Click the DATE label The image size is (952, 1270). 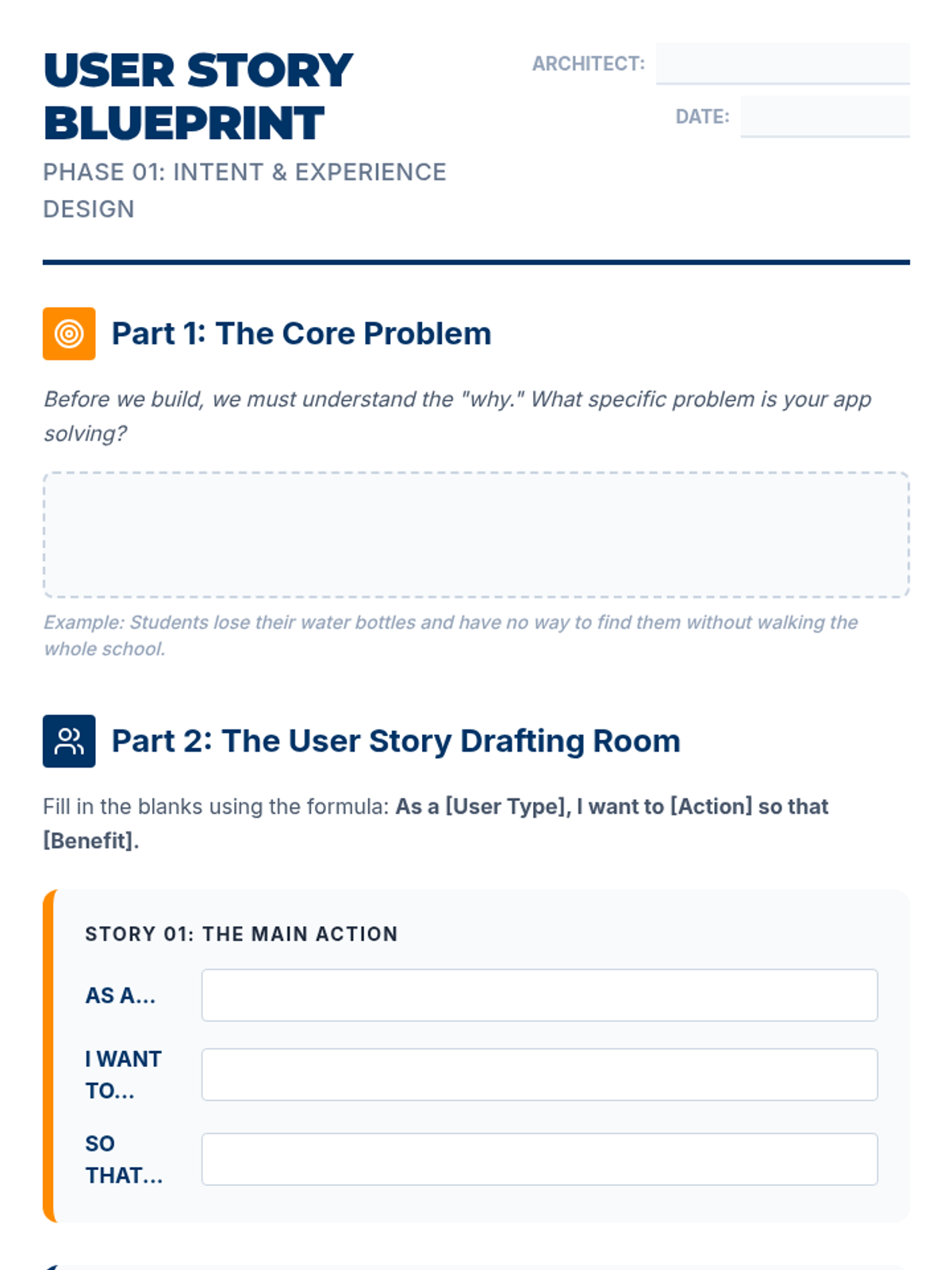(x=702, y=117)
